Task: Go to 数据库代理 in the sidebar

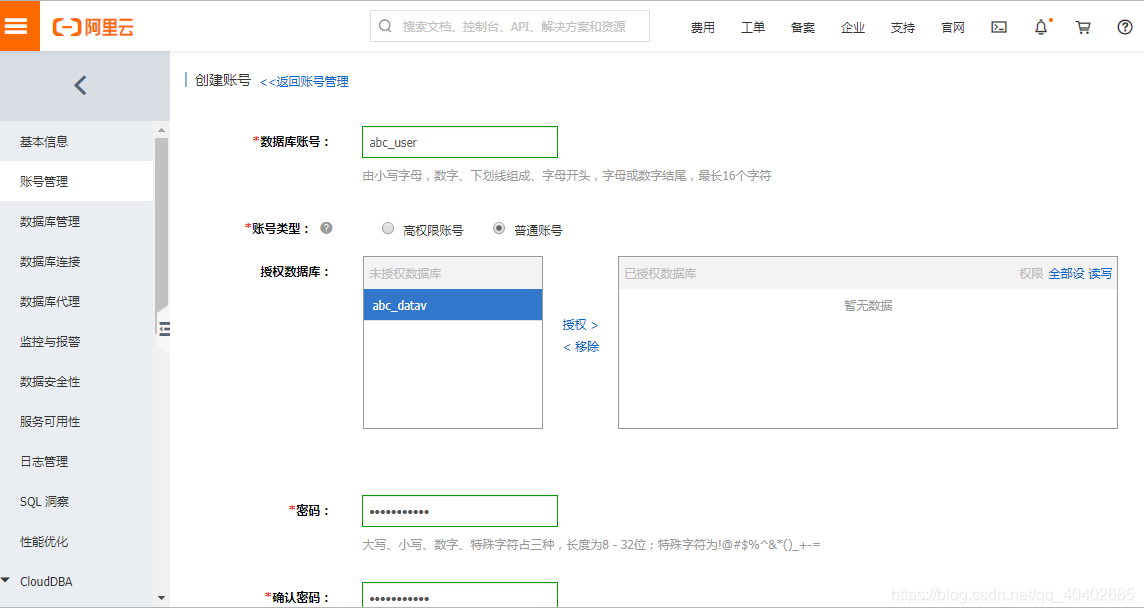Action: click(77, 301)
